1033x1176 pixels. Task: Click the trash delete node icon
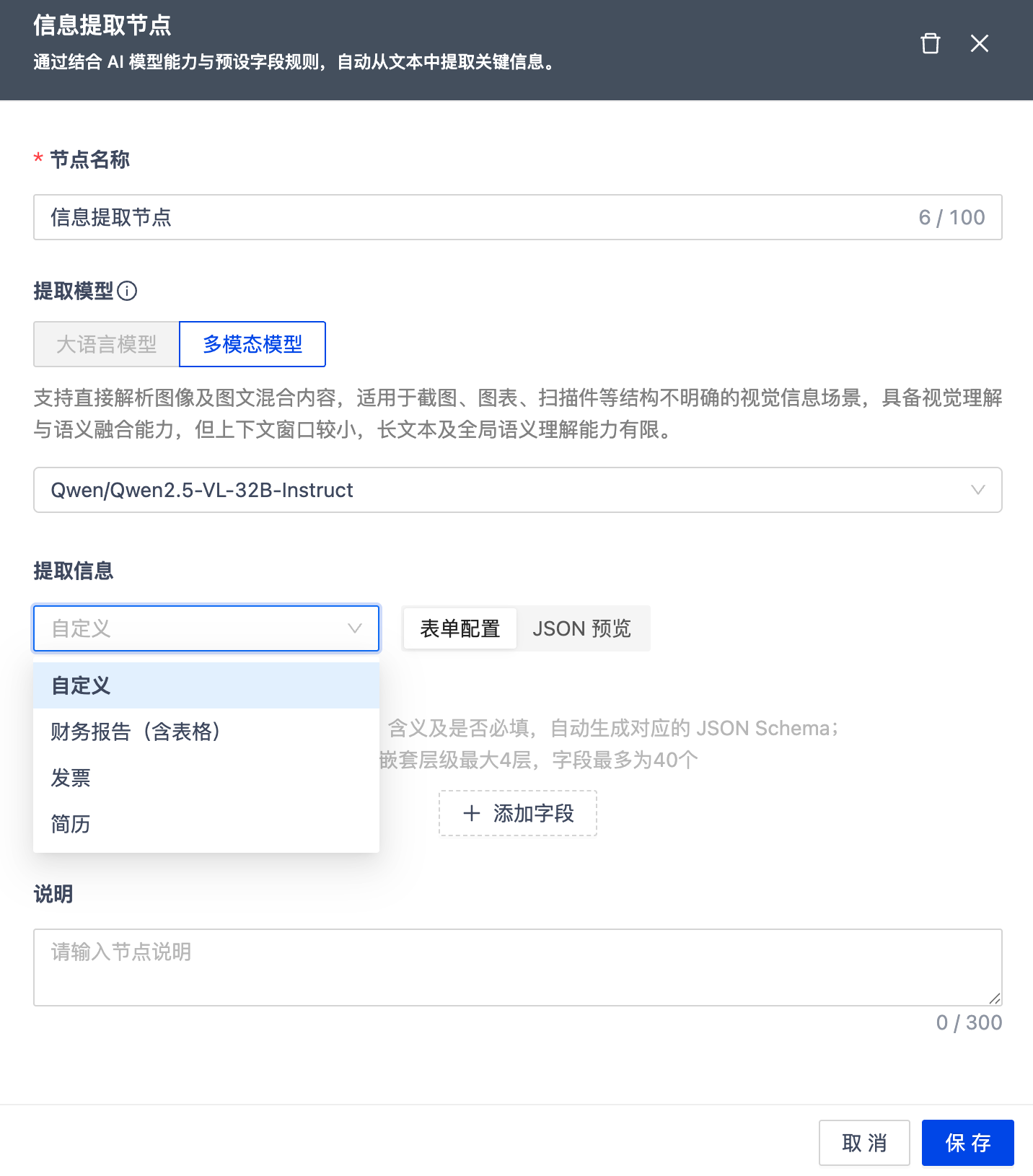(x=930, y=44)
